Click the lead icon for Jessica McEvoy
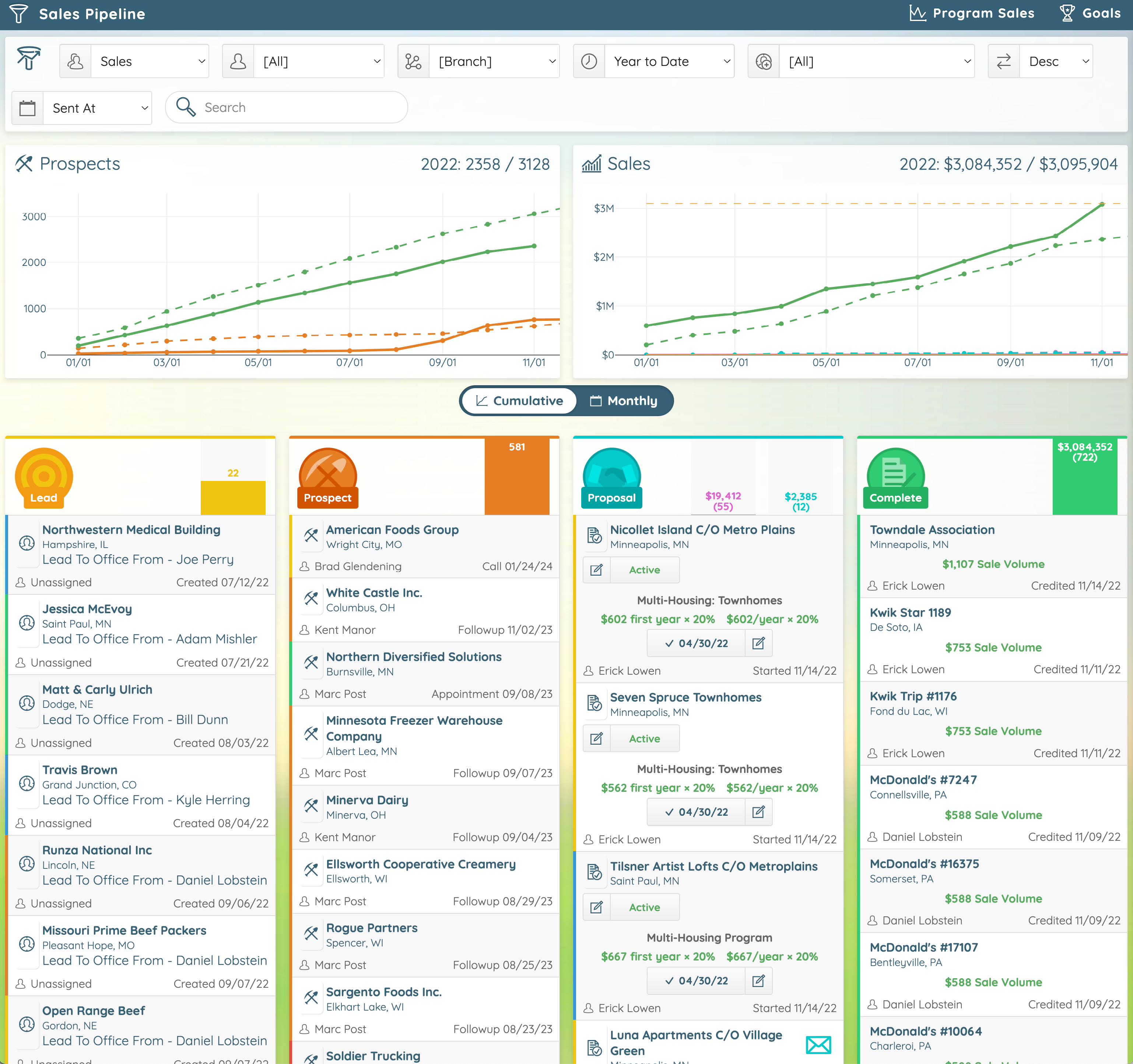The width and height of the screenshot is (1133, 1064). pos(27,622)
